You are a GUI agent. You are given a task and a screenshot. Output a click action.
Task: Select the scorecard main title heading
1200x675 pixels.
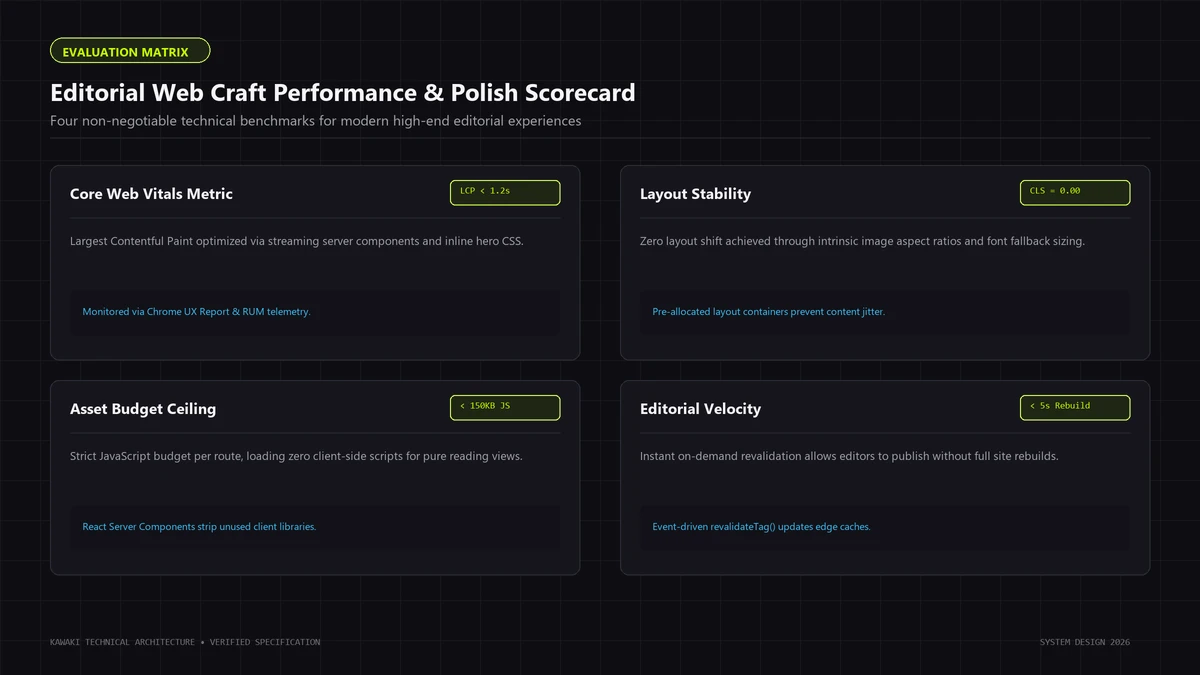point(343,93)
